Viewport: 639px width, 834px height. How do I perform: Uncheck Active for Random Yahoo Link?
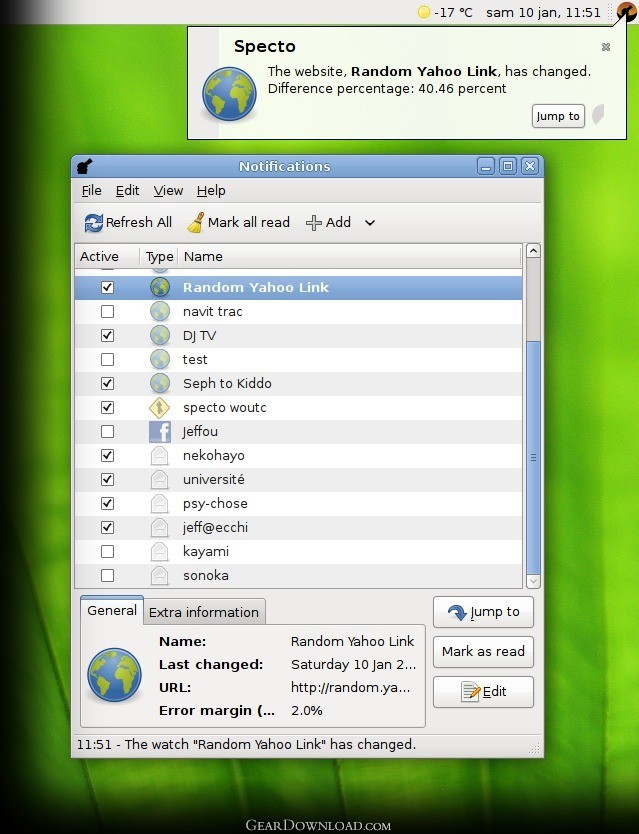107,287
